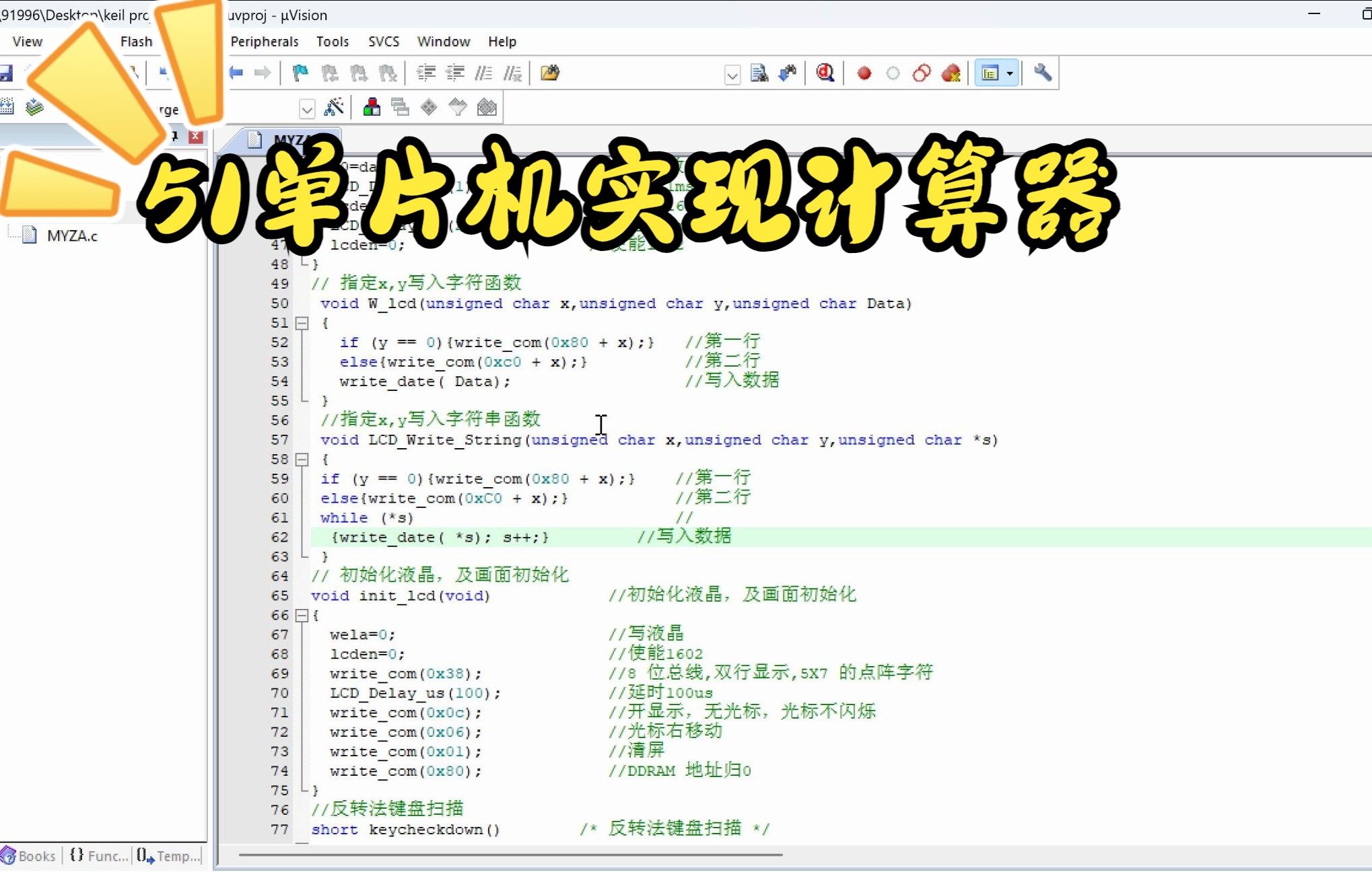Collapse the W_lcd function fold at line 51
This screenshot has width=1372, height=872.
tap(302, 323)
